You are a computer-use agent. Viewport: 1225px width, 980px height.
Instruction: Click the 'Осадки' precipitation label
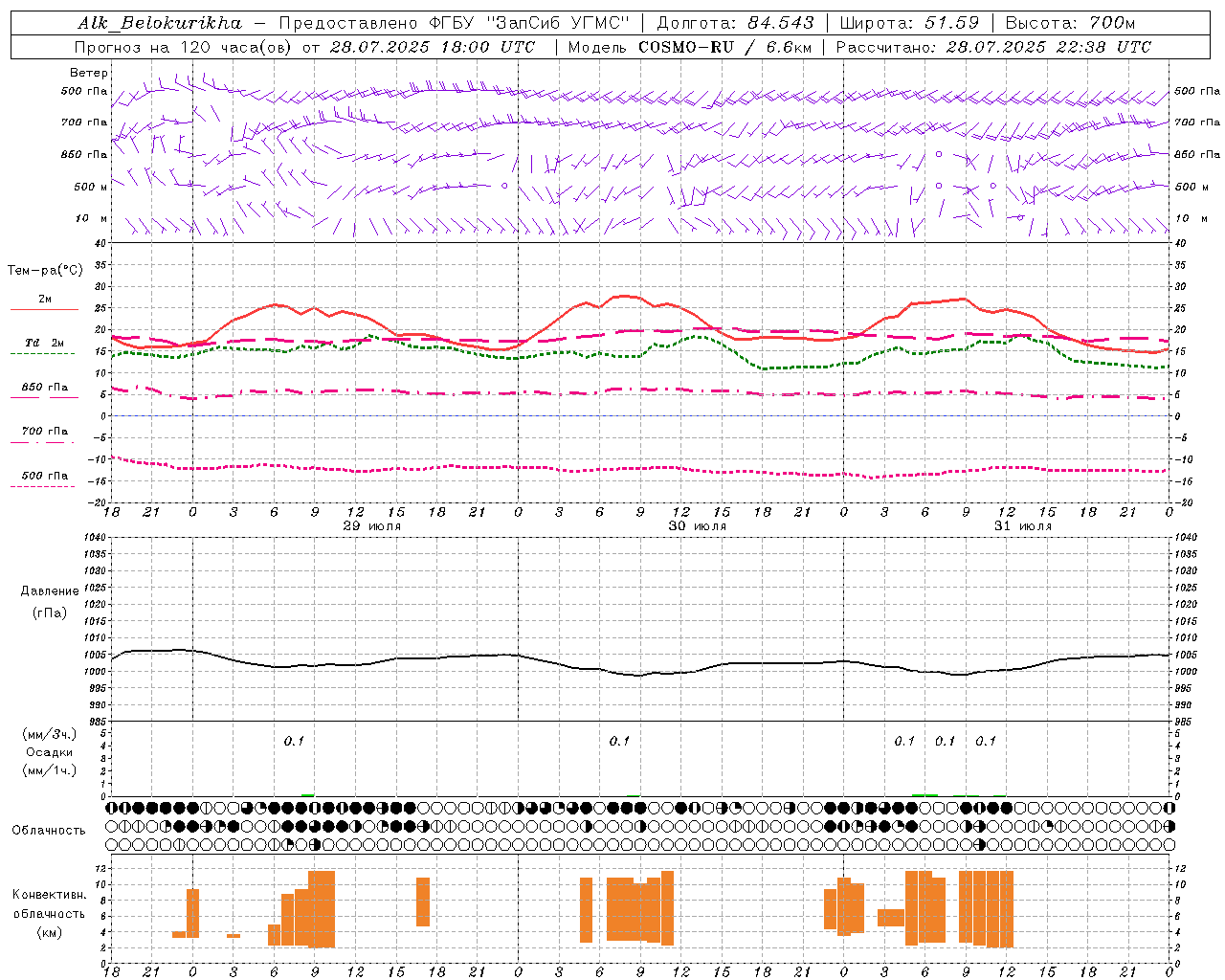click(x=50, y=752)
